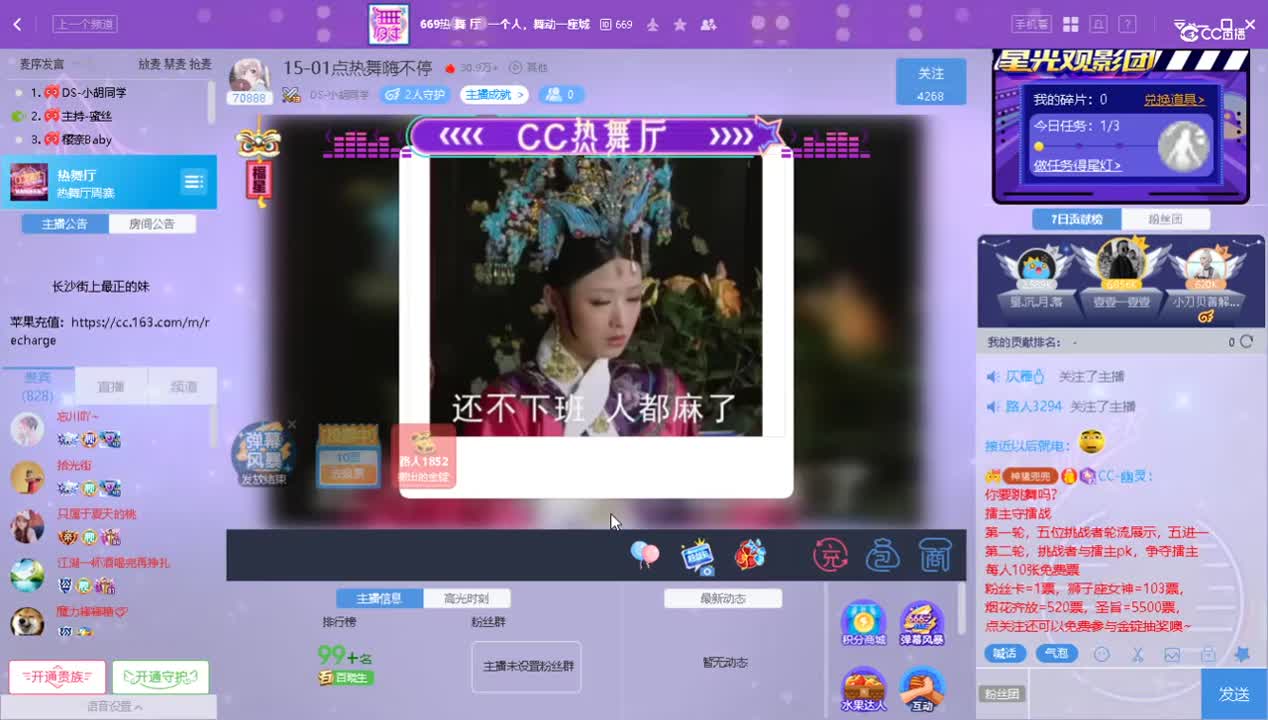This screenshot has width=1268, height=720.
Task: Click the camera screenshot gift icon
Action: pos(697,556)
